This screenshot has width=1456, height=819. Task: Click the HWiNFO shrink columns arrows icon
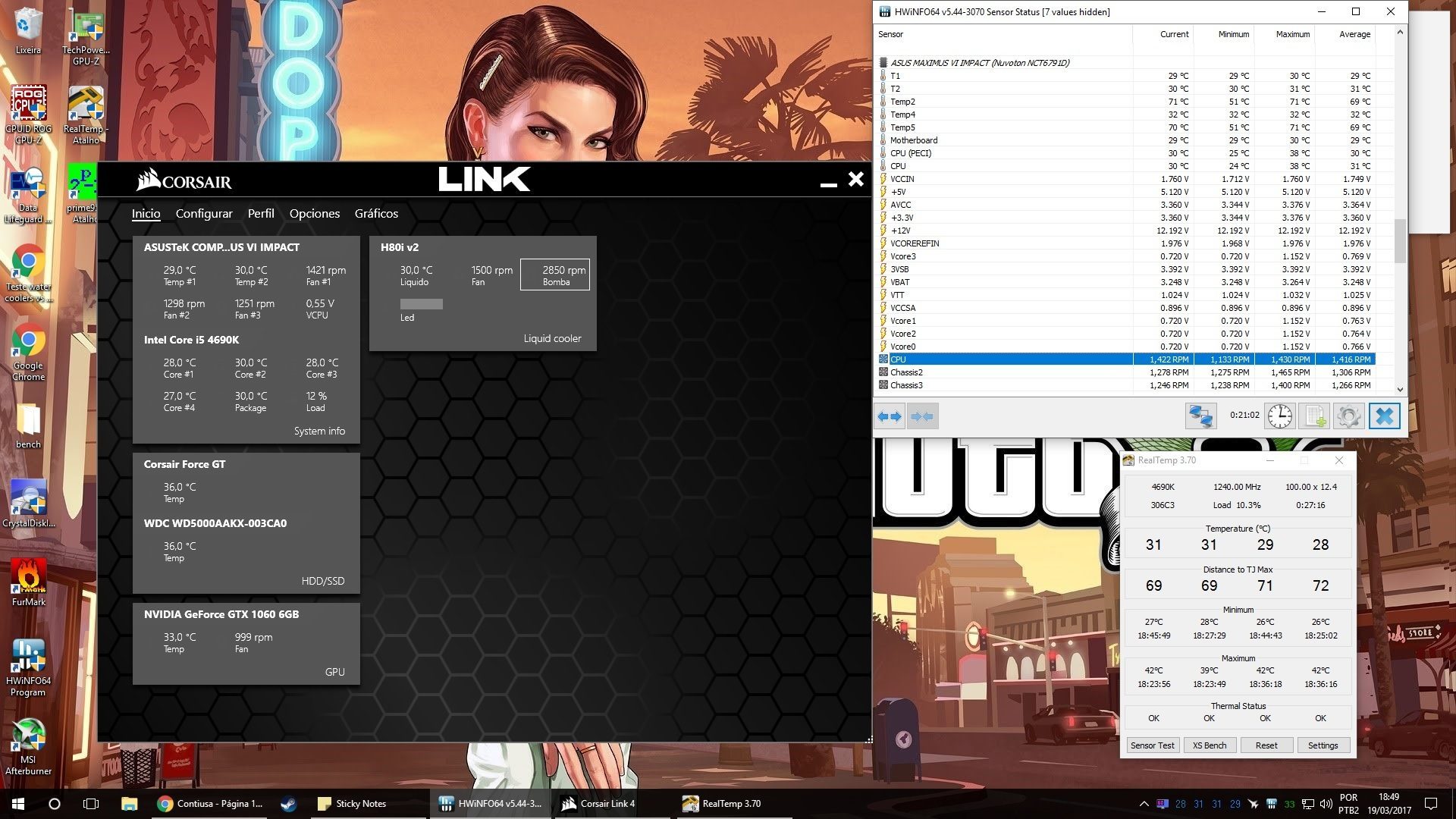click(922, 416)
